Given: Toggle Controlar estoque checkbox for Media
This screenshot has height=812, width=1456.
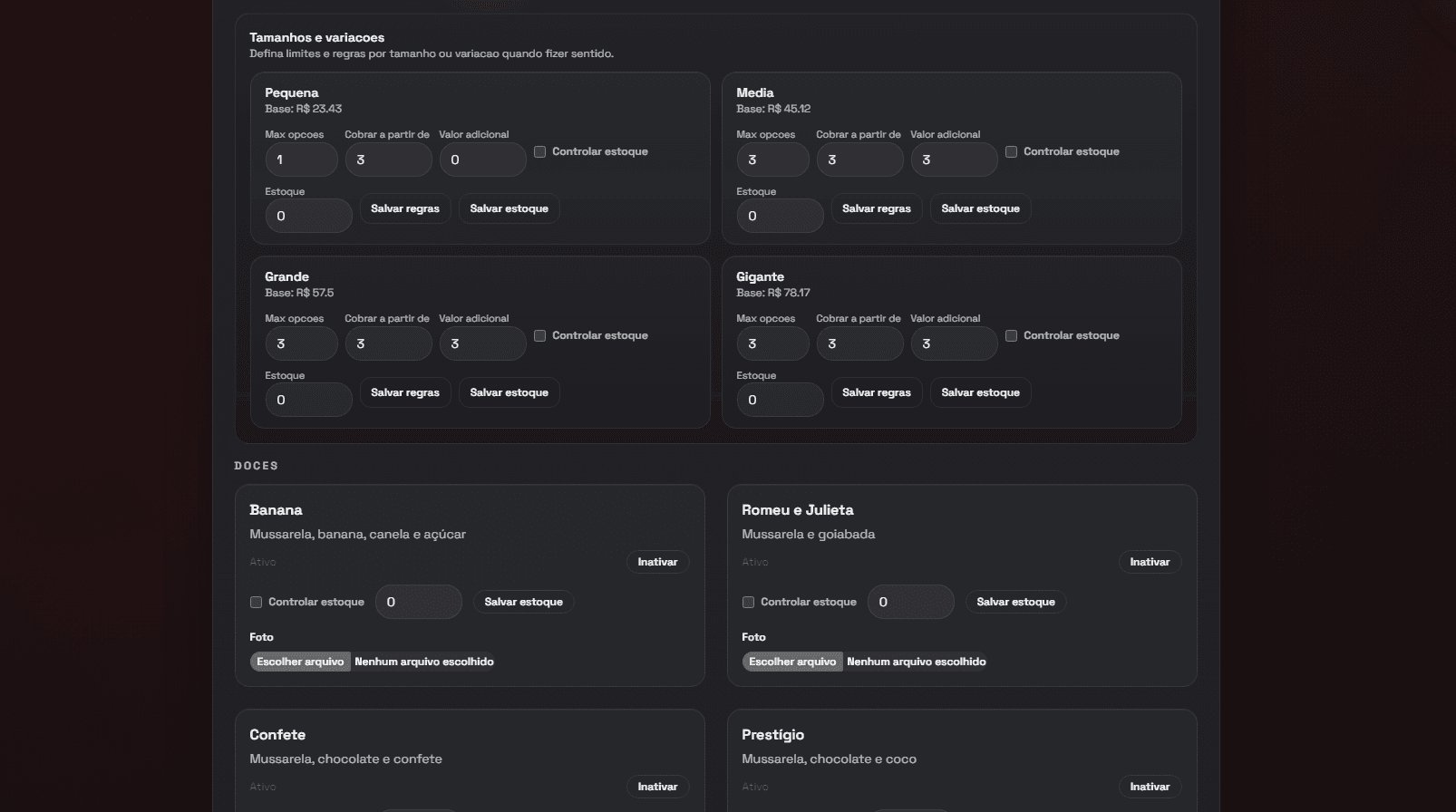Looking at the screenshot, I should tap(1011, 152).
